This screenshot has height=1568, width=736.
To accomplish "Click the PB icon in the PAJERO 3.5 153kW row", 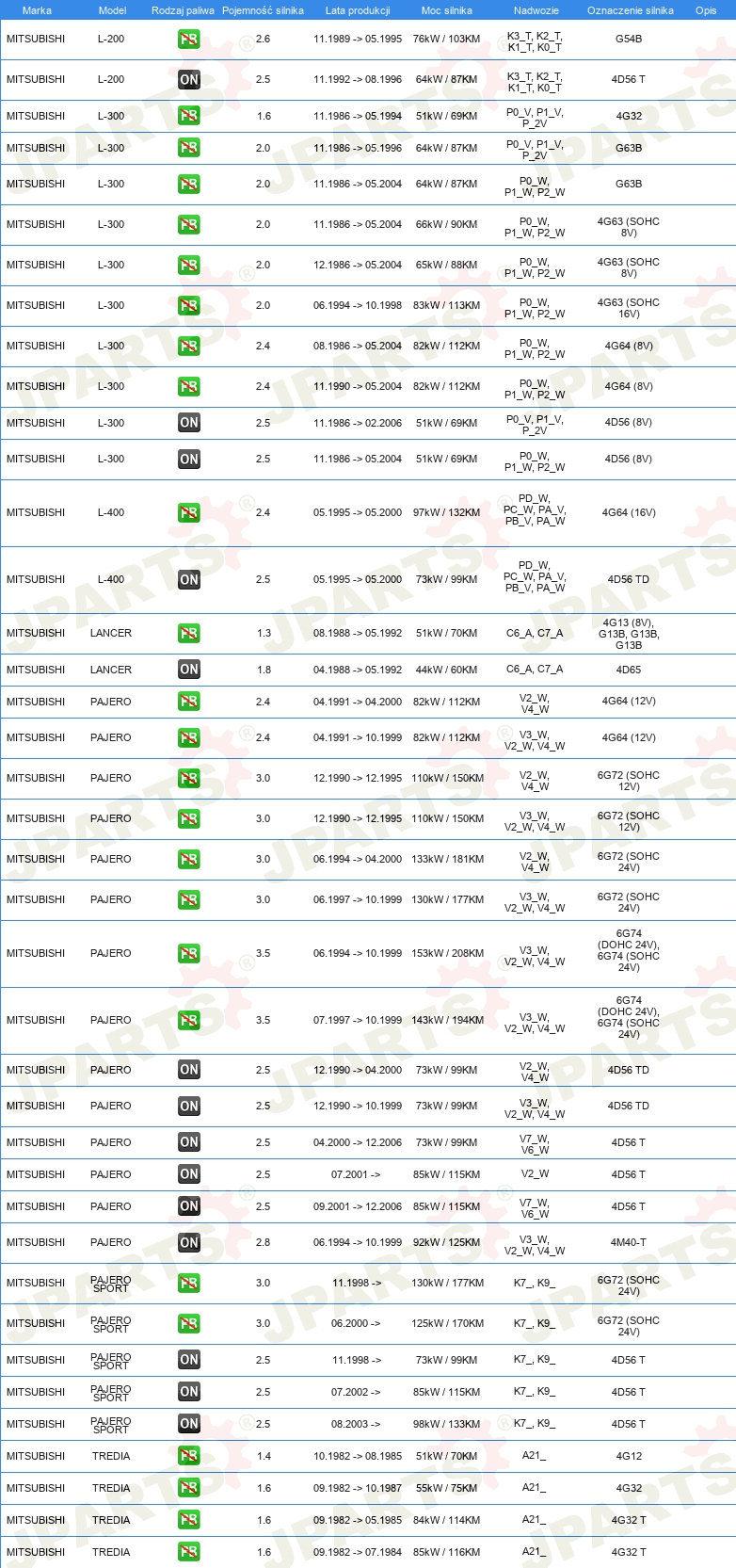I will click(x=189, y=954).
